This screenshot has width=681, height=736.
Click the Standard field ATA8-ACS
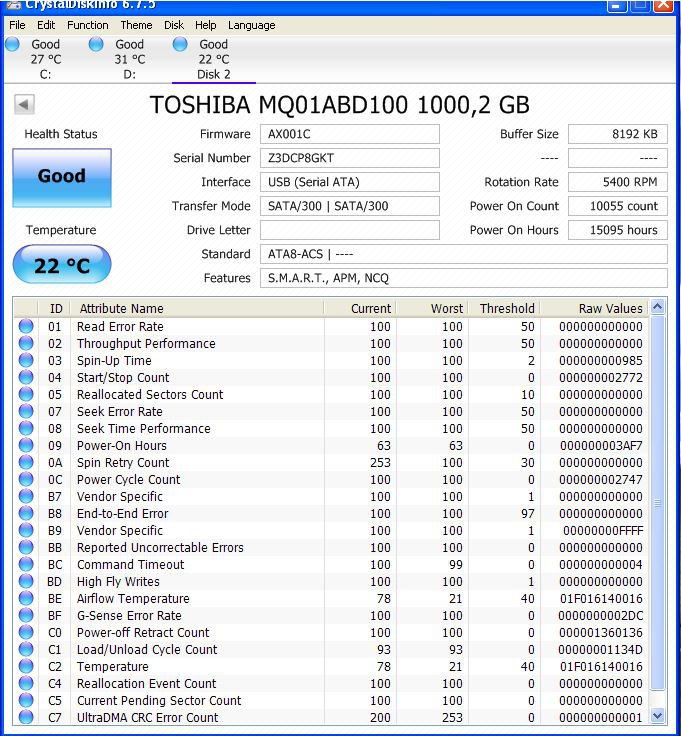(x=464, y=254)
